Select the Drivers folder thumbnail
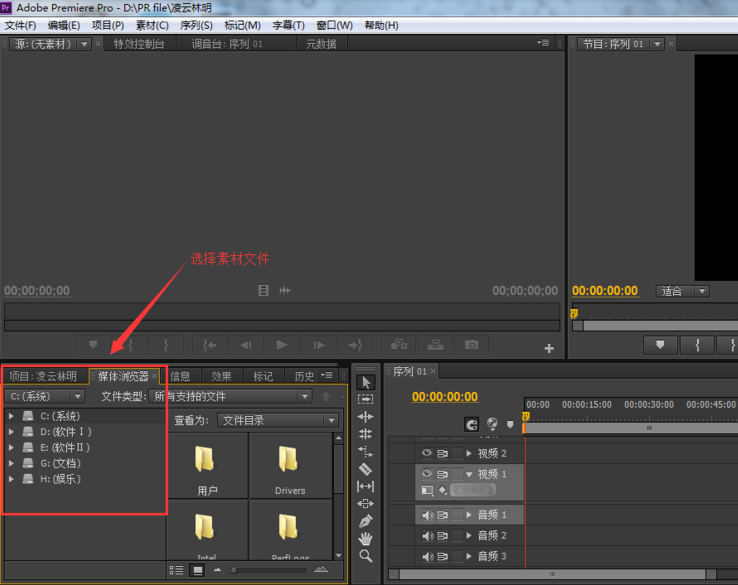The image size is (738, 585). click(290, 466)
